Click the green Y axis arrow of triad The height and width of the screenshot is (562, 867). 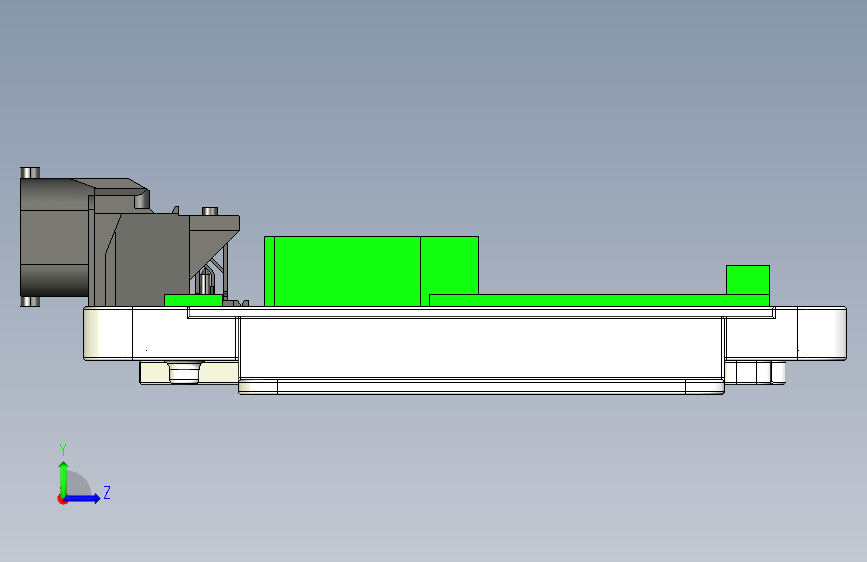tap(64, 479)
